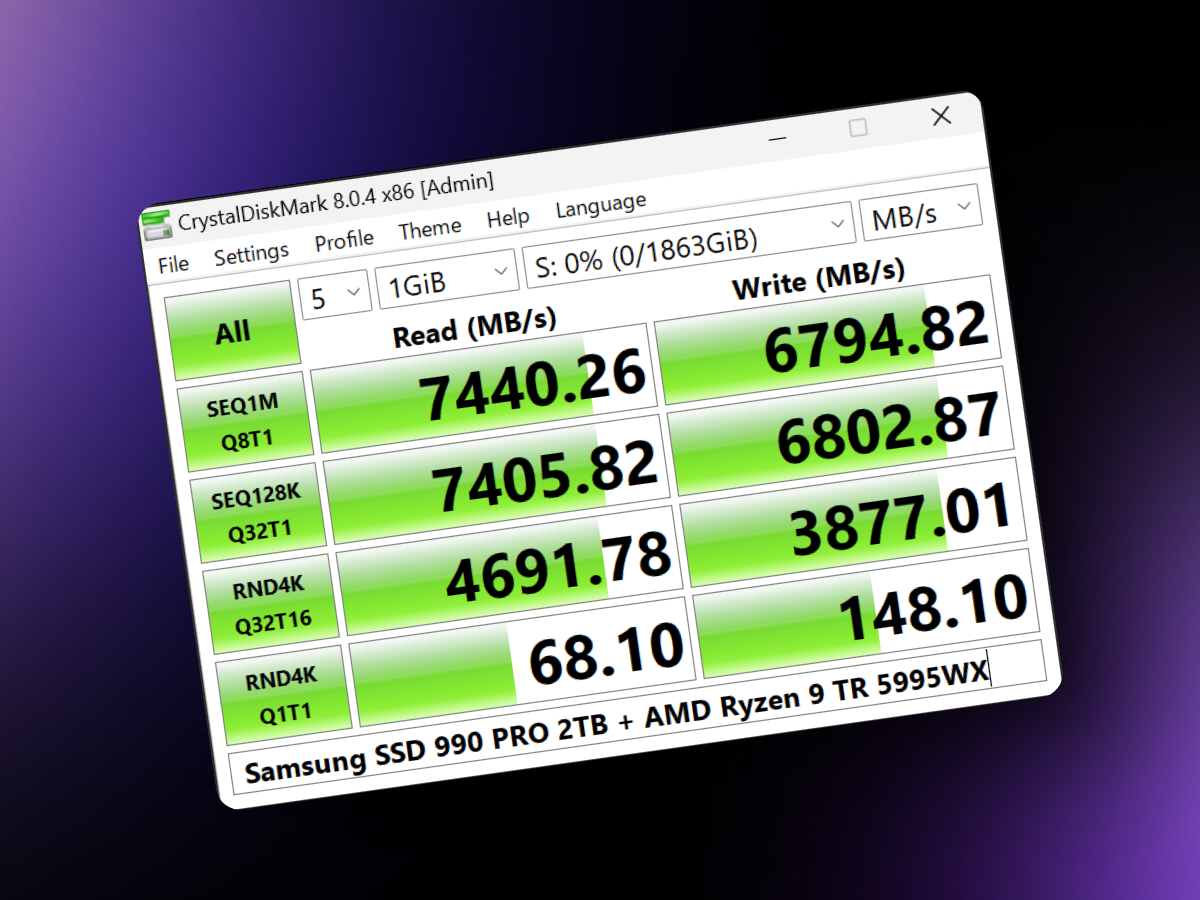Close the CrystalDiskMark window
Viewport: 1200px width, 900px height.
941,116
